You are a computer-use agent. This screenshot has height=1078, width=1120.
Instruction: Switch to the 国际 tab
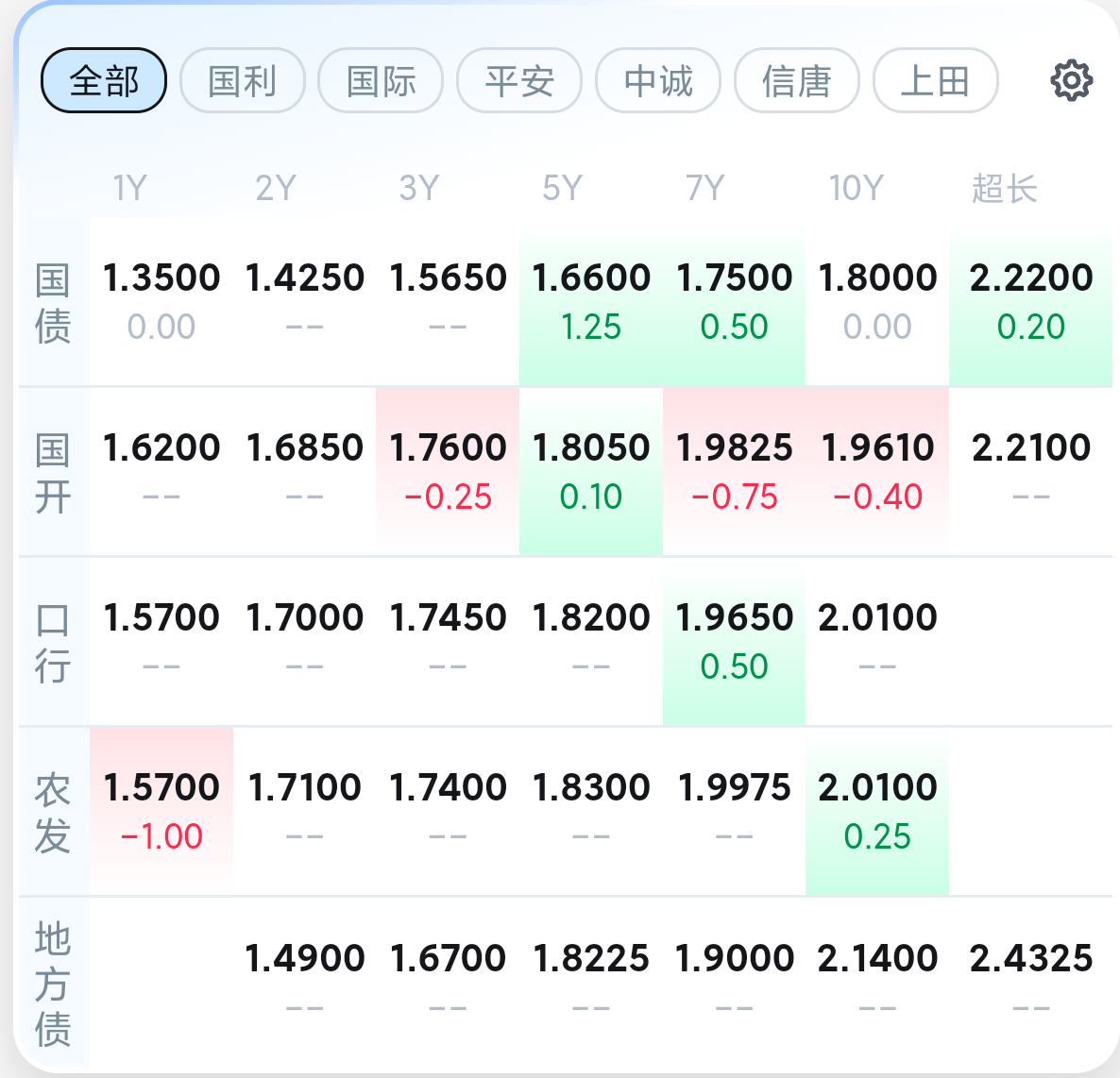(x=381, y=81)
